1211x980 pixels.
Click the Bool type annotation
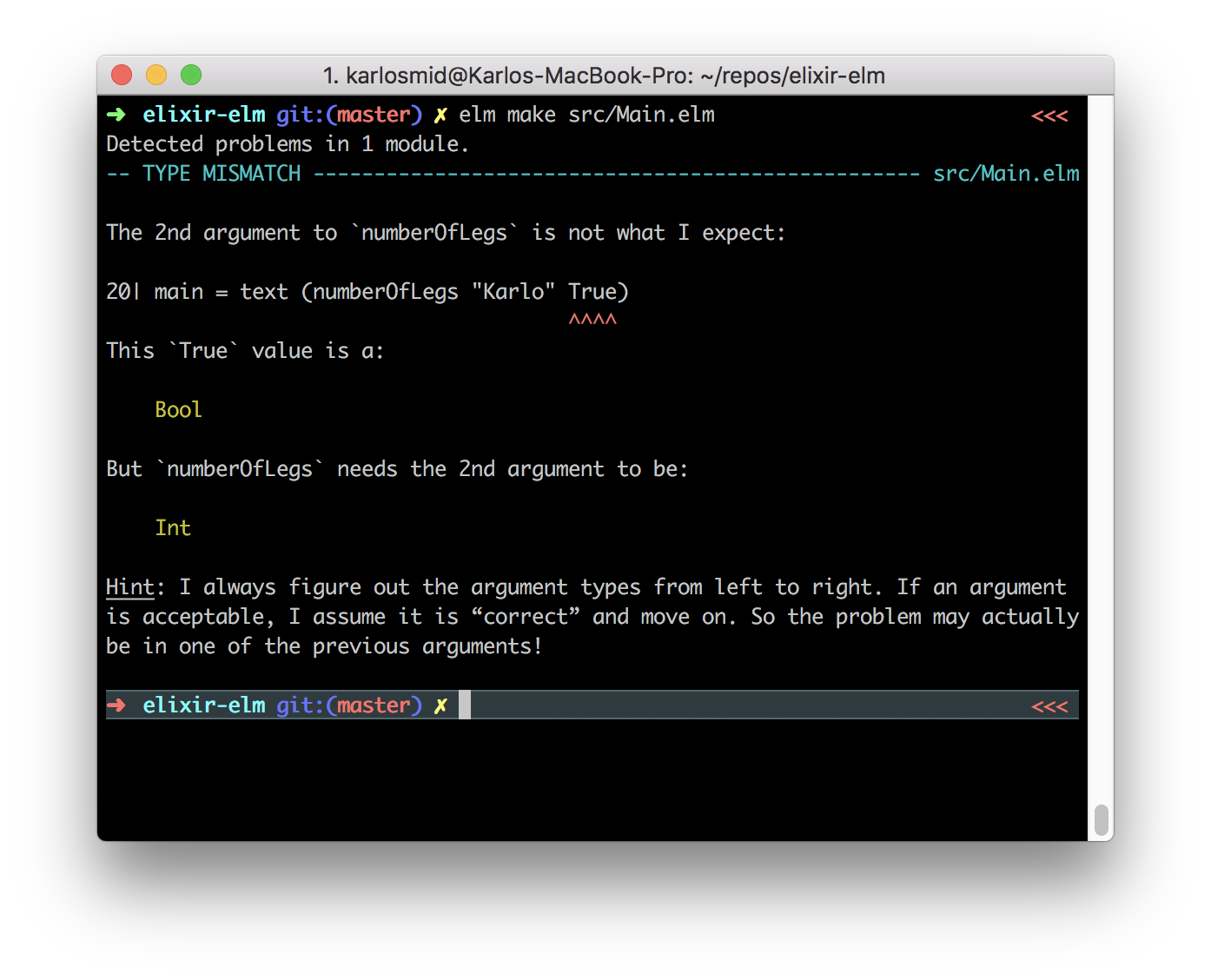pyautogui.click(x=178, y=409)
